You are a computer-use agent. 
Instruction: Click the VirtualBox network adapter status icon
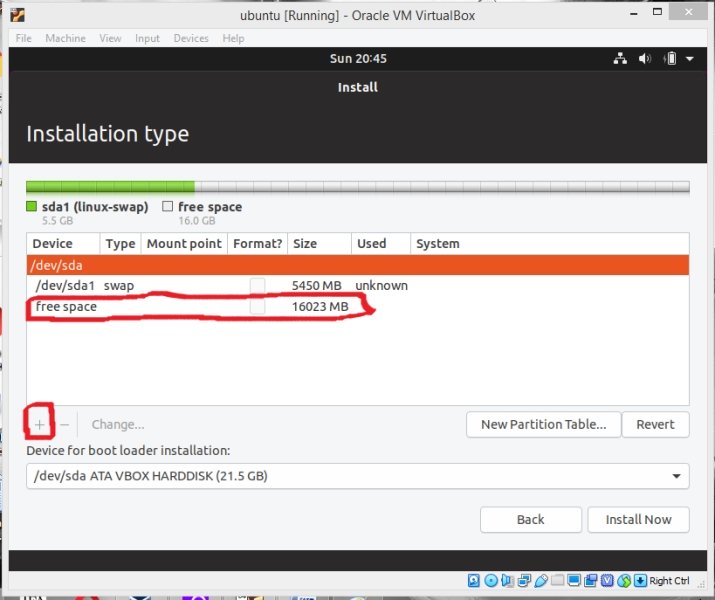pyautogui.click(x=524, y=580)
